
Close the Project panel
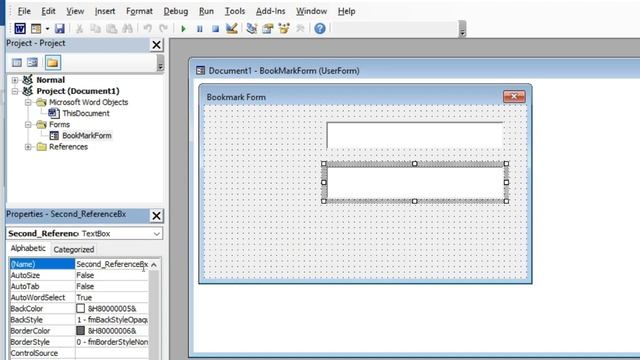click(x=156, y=45)
